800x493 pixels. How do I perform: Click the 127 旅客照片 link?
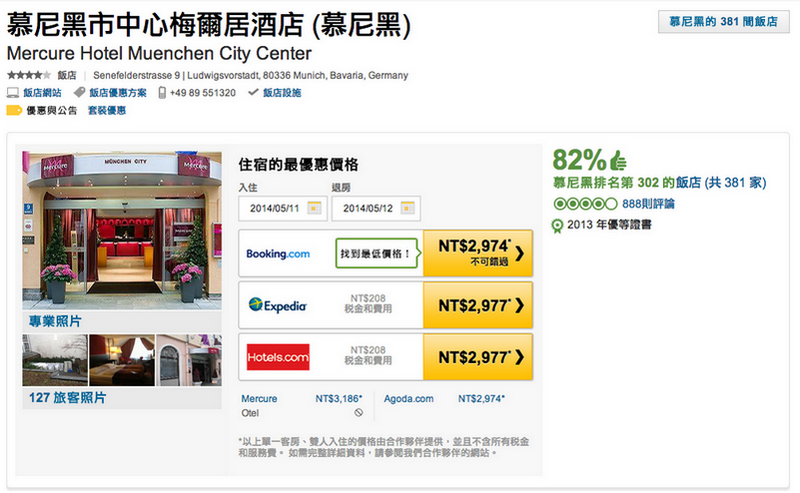click(x=67, y=398)
